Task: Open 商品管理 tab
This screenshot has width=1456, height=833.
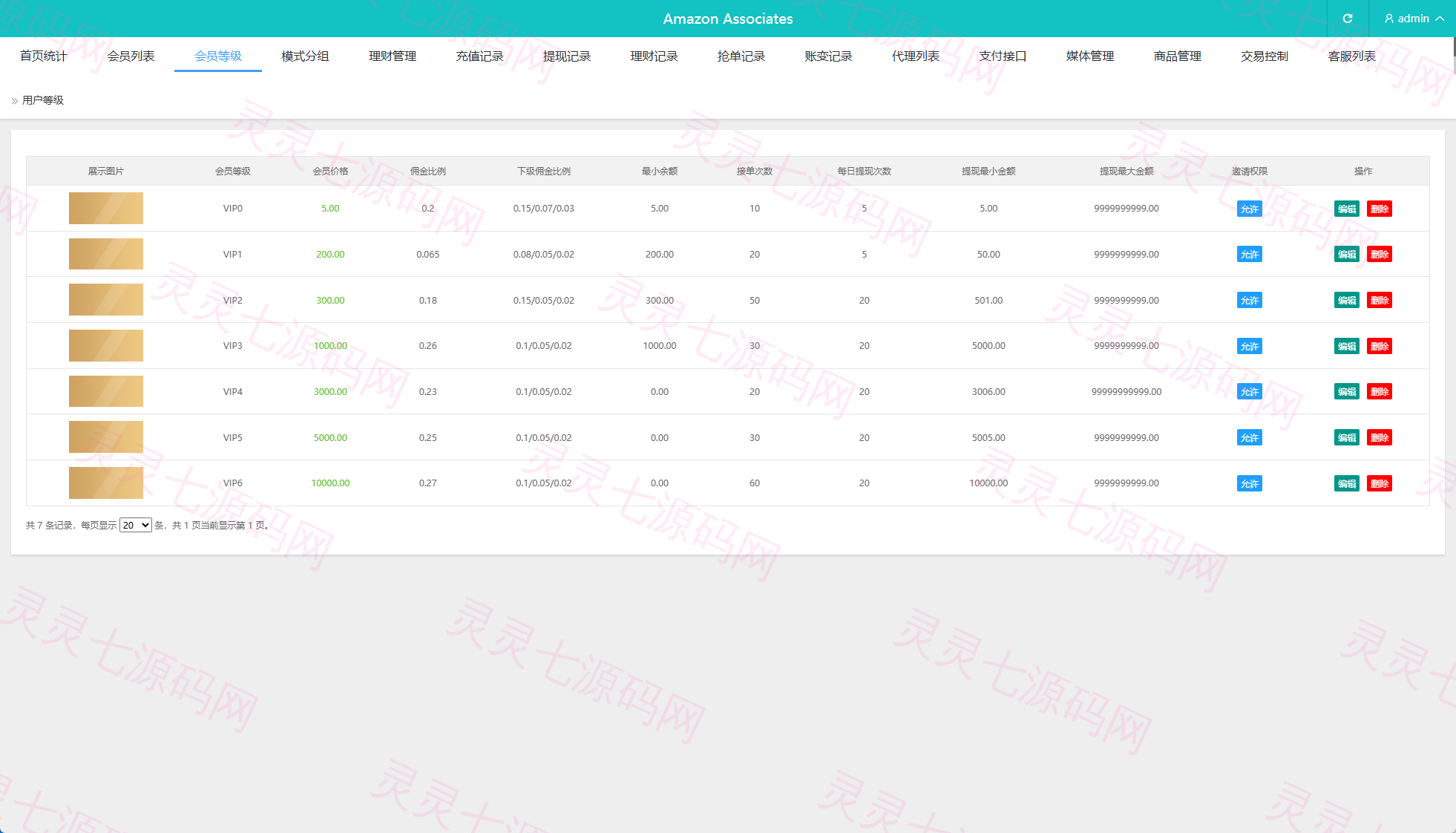Action: (x=1178, y=56)
